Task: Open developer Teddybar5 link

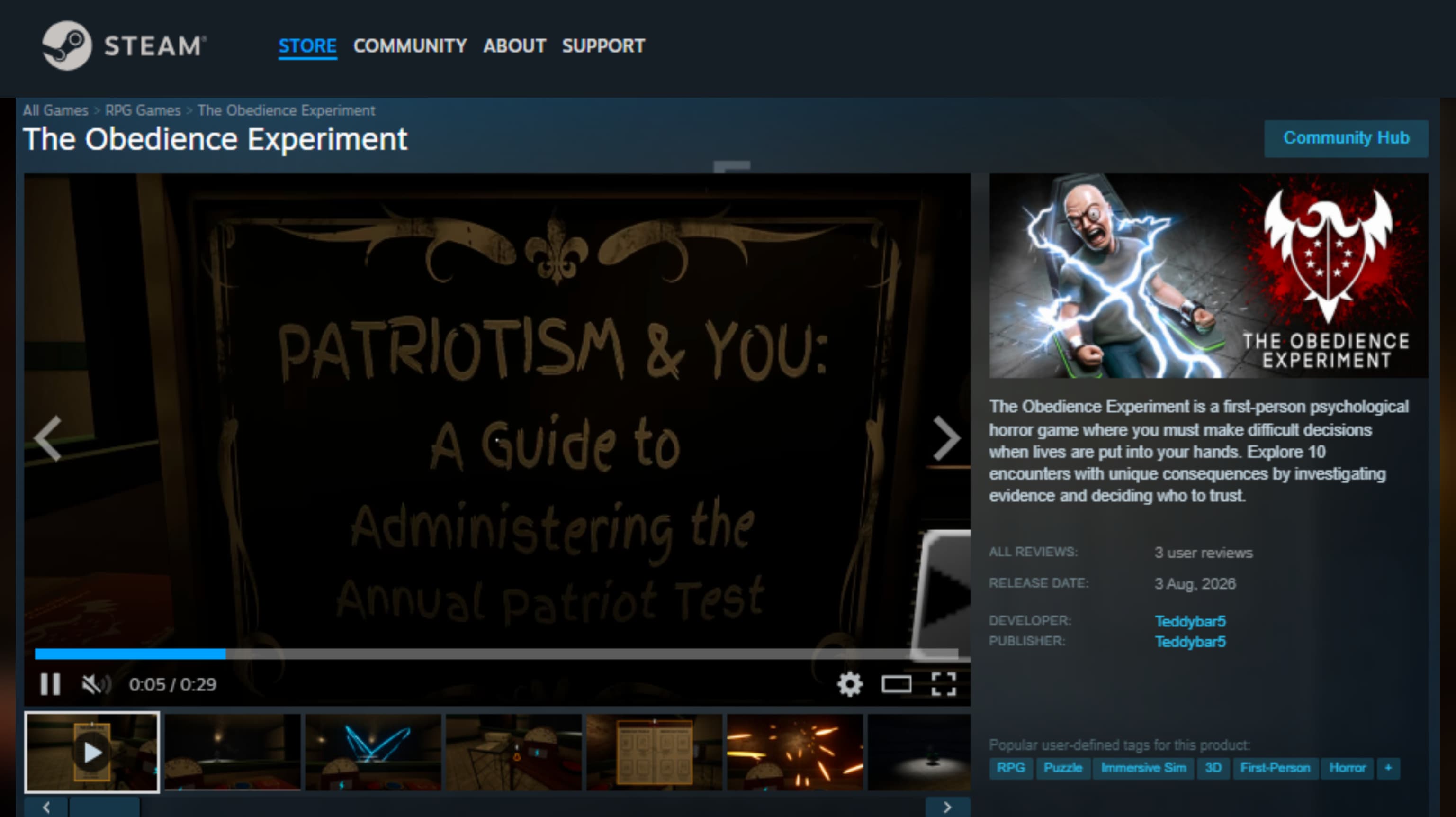Action: pyautogui.click(x=1190, y=621)
